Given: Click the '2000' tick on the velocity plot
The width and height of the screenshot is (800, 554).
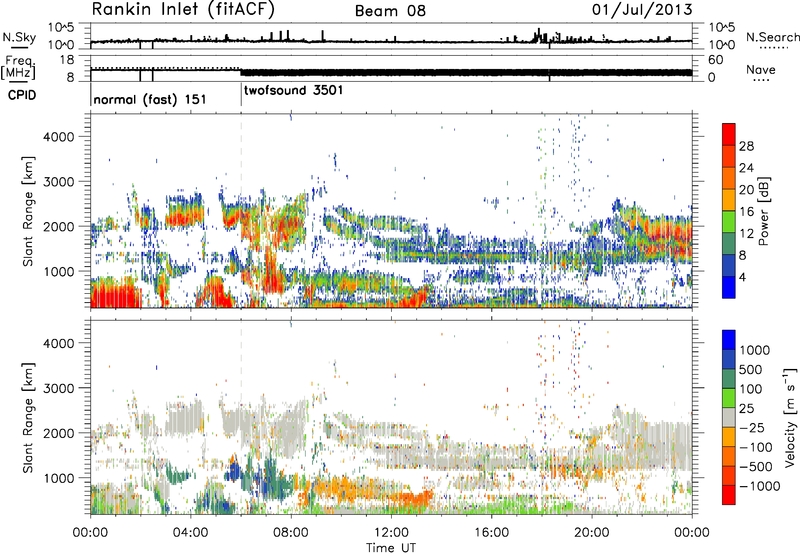Looking at the screenshot, I should point(58,433).
